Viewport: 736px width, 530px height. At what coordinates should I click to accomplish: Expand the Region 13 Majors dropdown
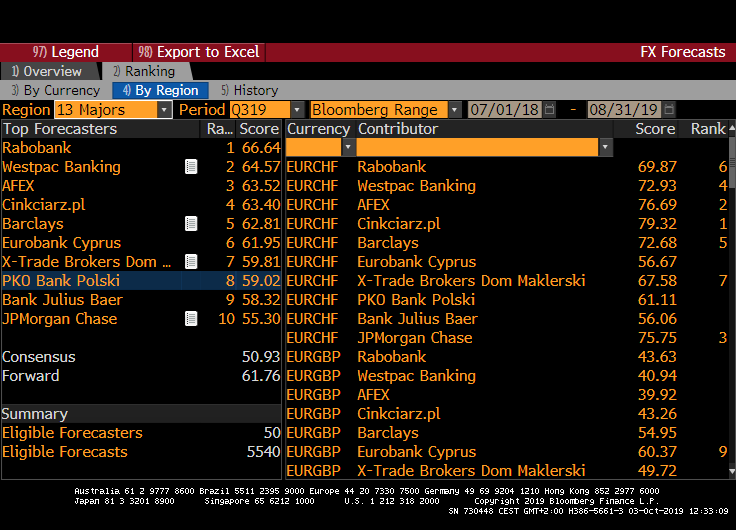(164, 110)
